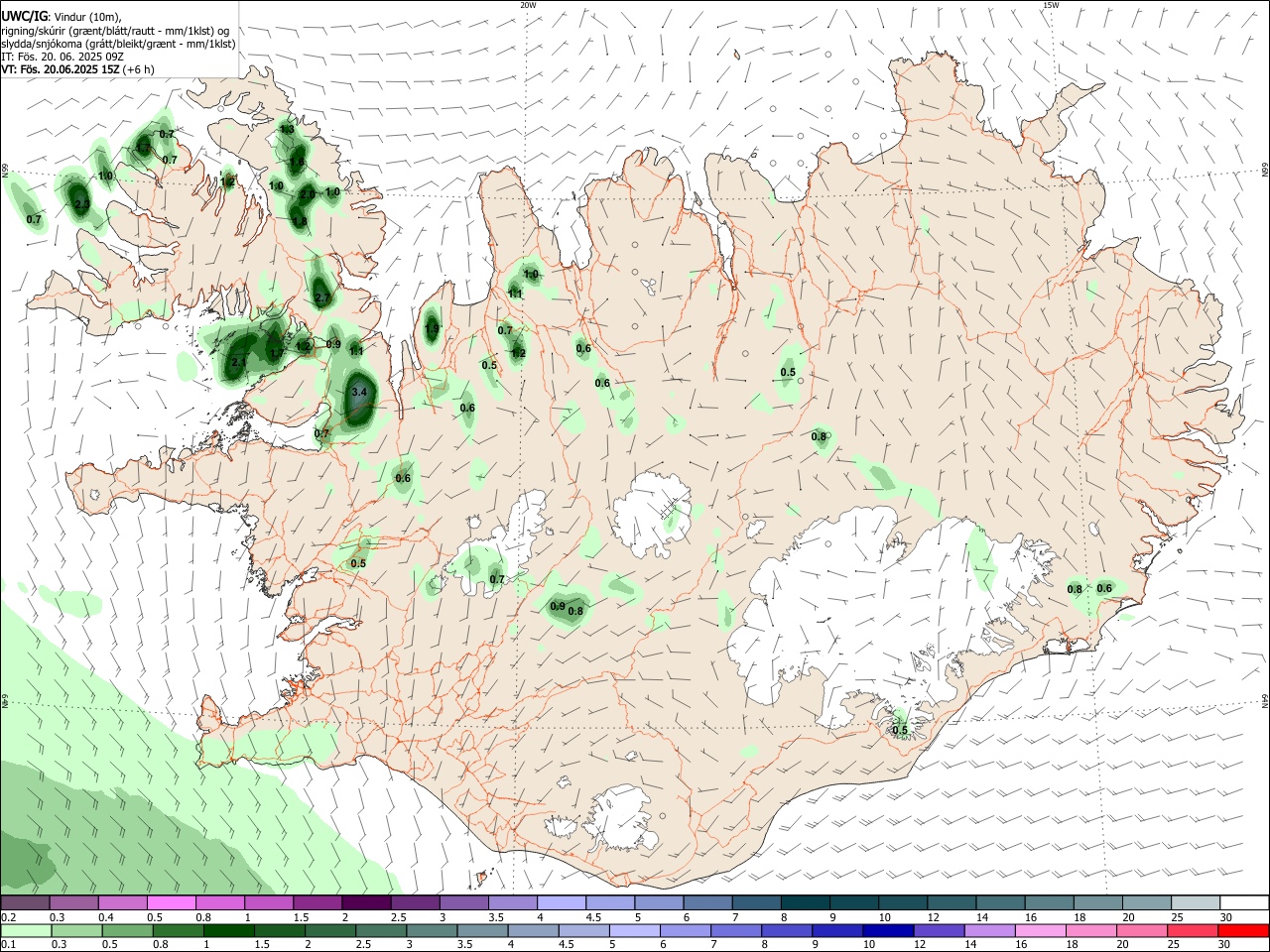Click the "slydda/snjókoma (grátt/bleikt/grænt - mm/1klst)" line
Image resolution: width=1270 pixels, height=952 pixels.
tap(118, 44)
